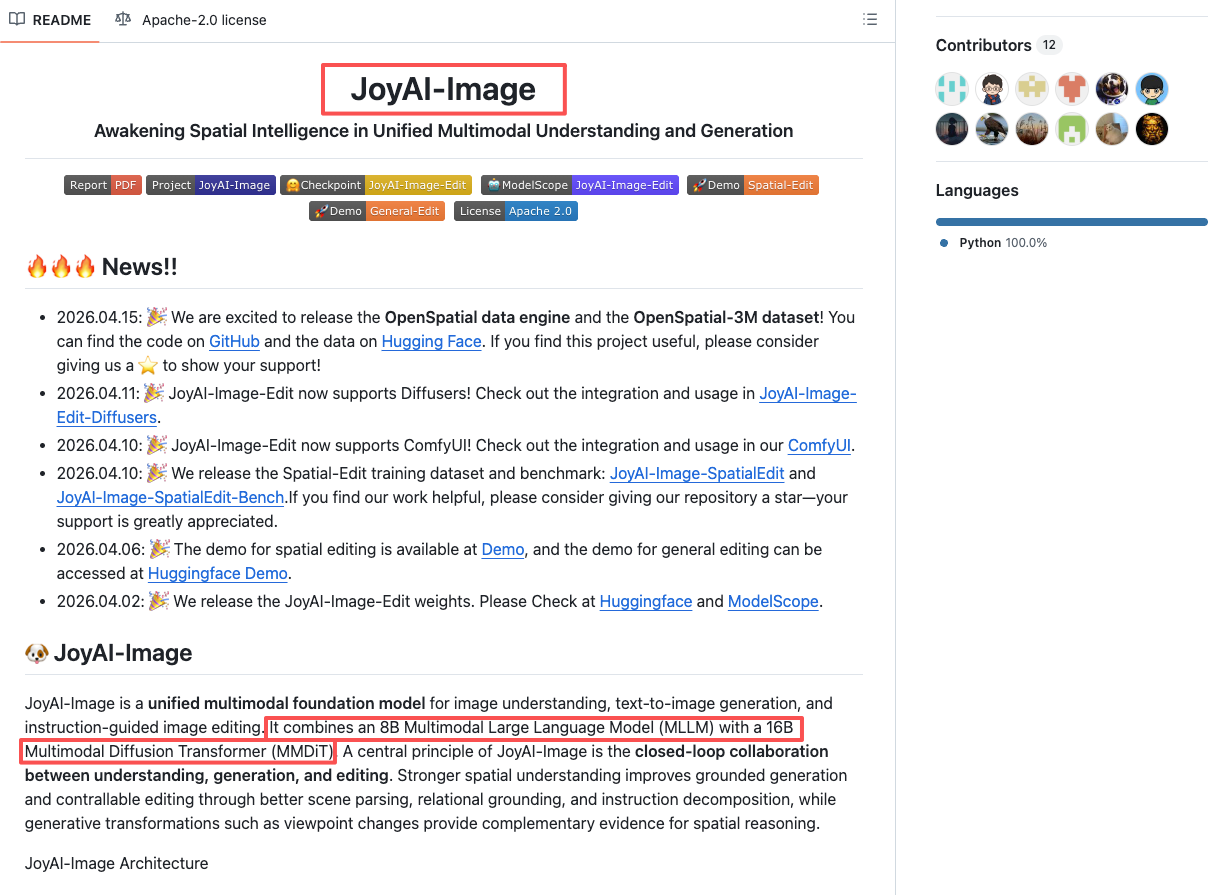The height and width of the screenshot is (895, 1218).
Task: Open JoyAI-Image-SpatialEdit dataset link
Action: coord(697,473)
